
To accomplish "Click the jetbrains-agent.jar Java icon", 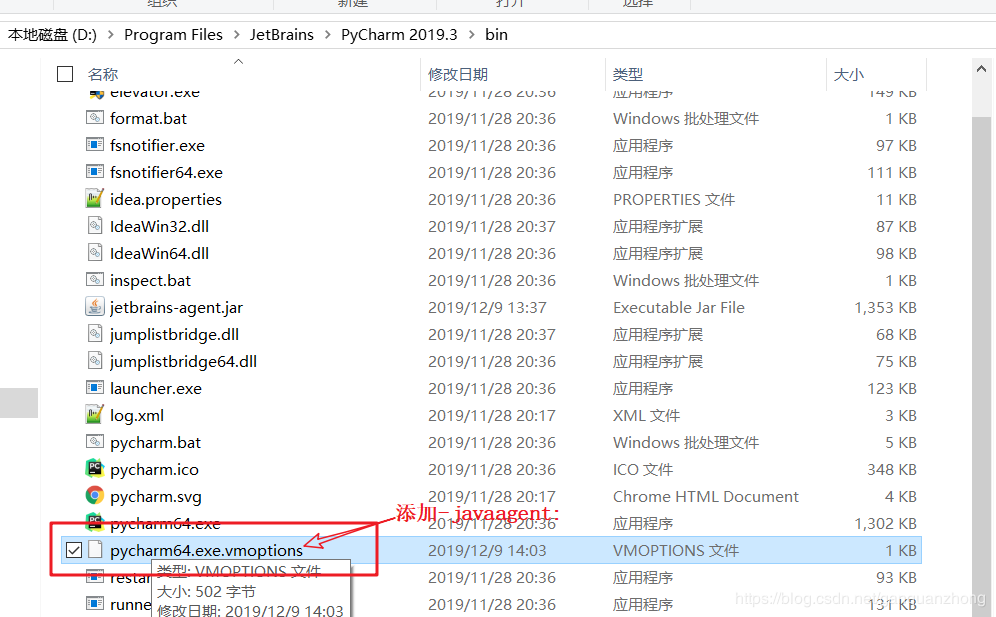I will click(x=95, y=307).
